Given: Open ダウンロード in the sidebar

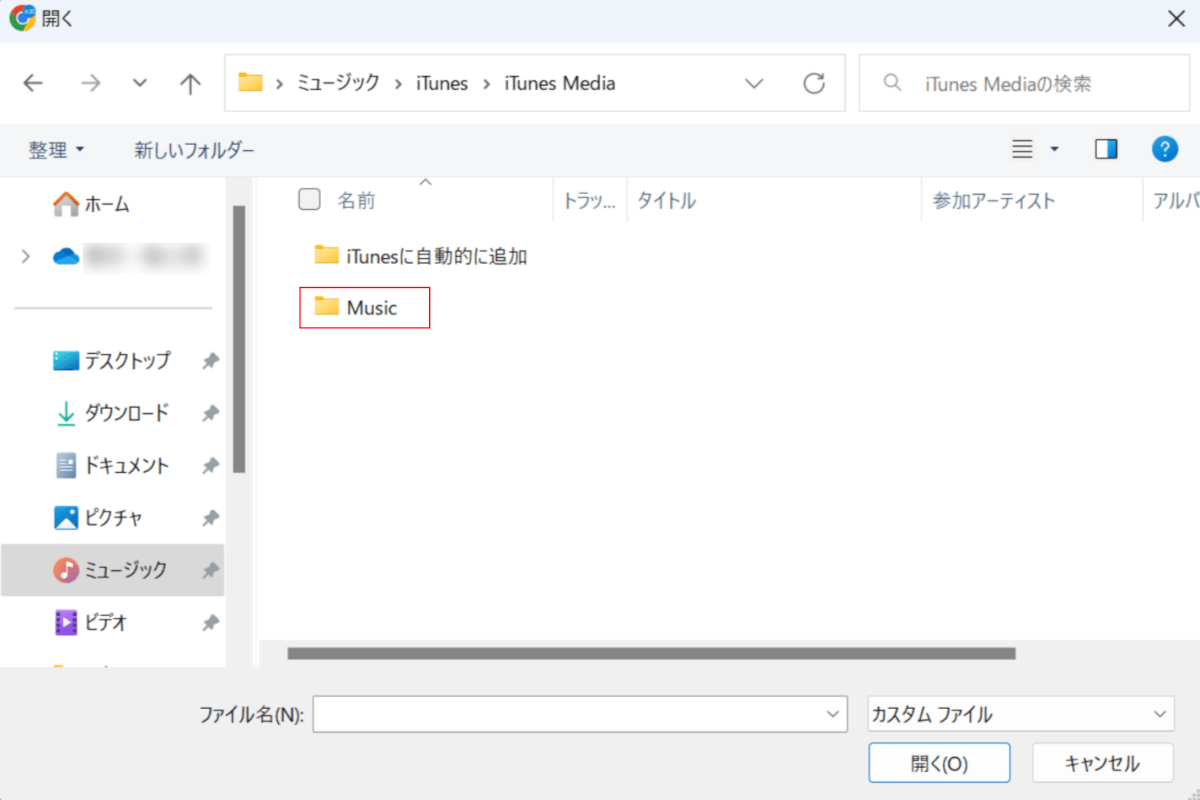Looking at the screenshot, I should click(x=111, y=413).
